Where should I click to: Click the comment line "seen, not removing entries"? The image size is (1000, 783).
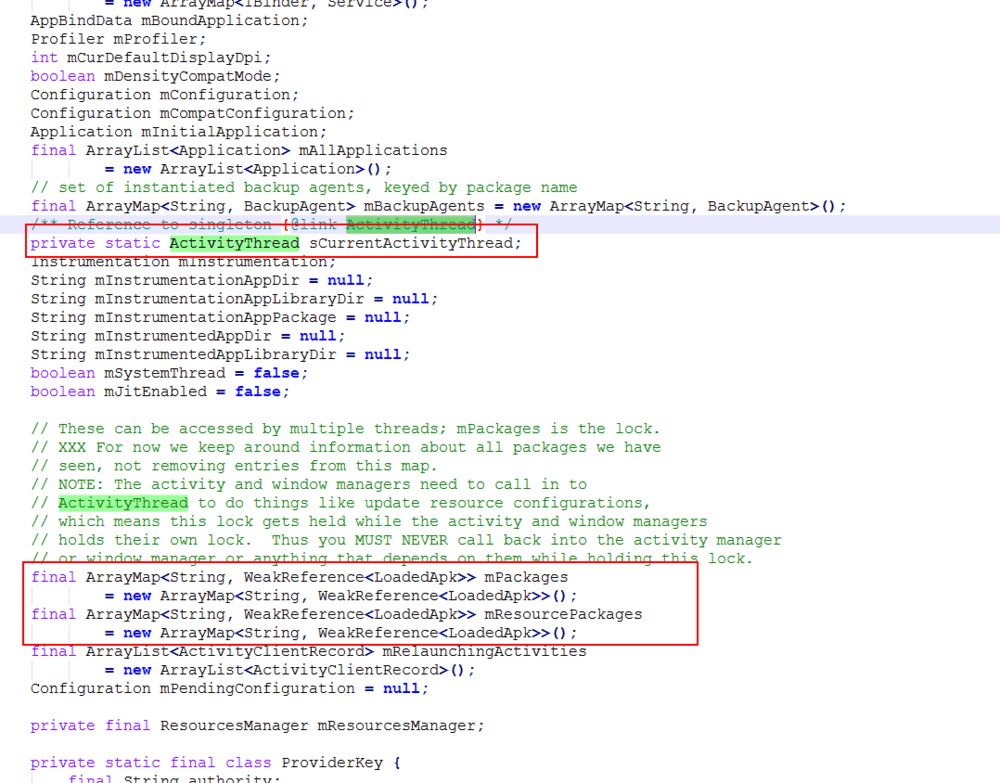point(234,465)
